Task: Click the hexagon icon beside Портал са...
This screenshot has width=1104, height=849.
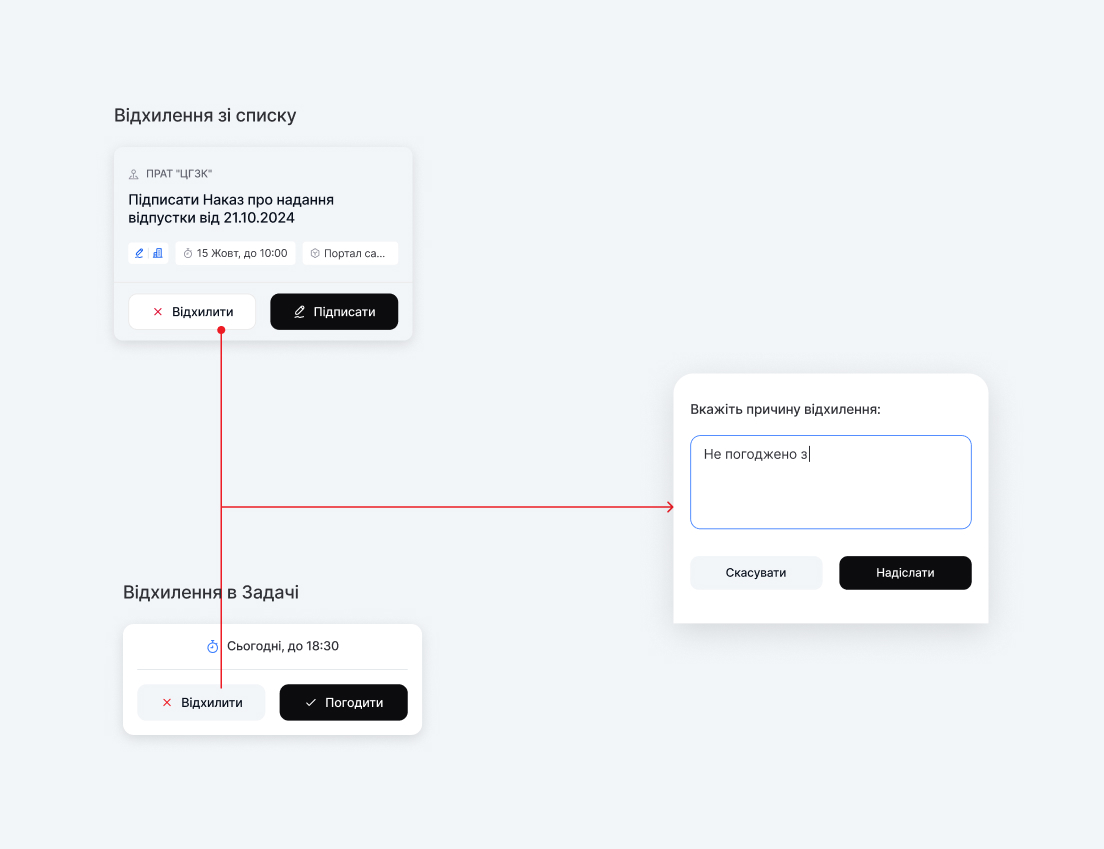Action: (315, 254)
